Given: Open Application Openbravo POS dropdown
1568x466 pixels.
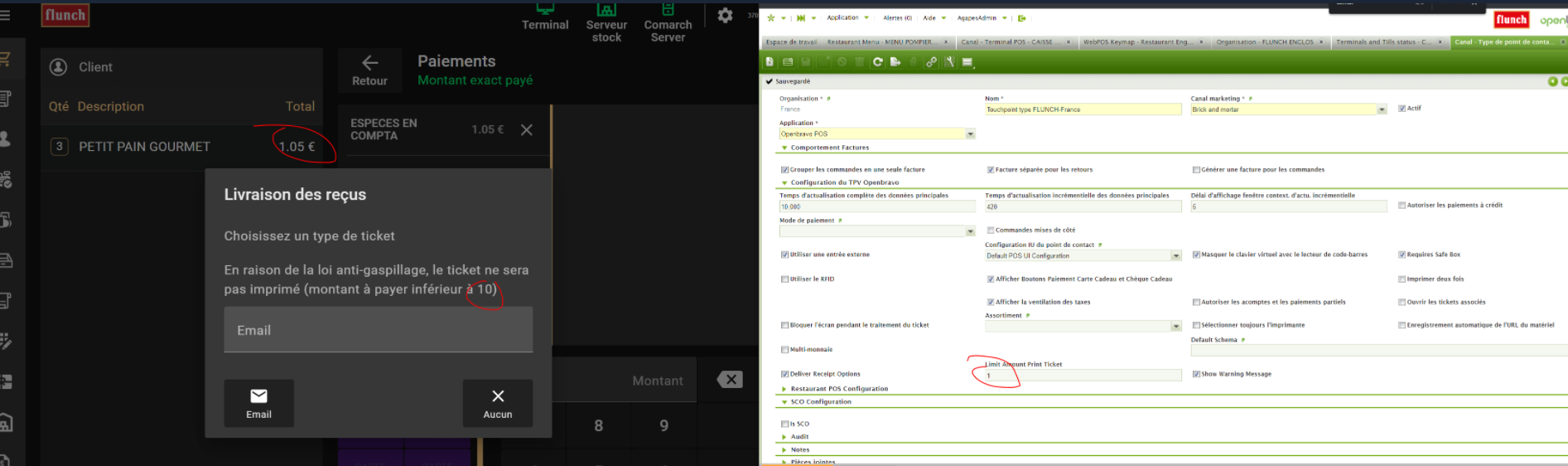Looking at the screenshot, I should [970, 133].
